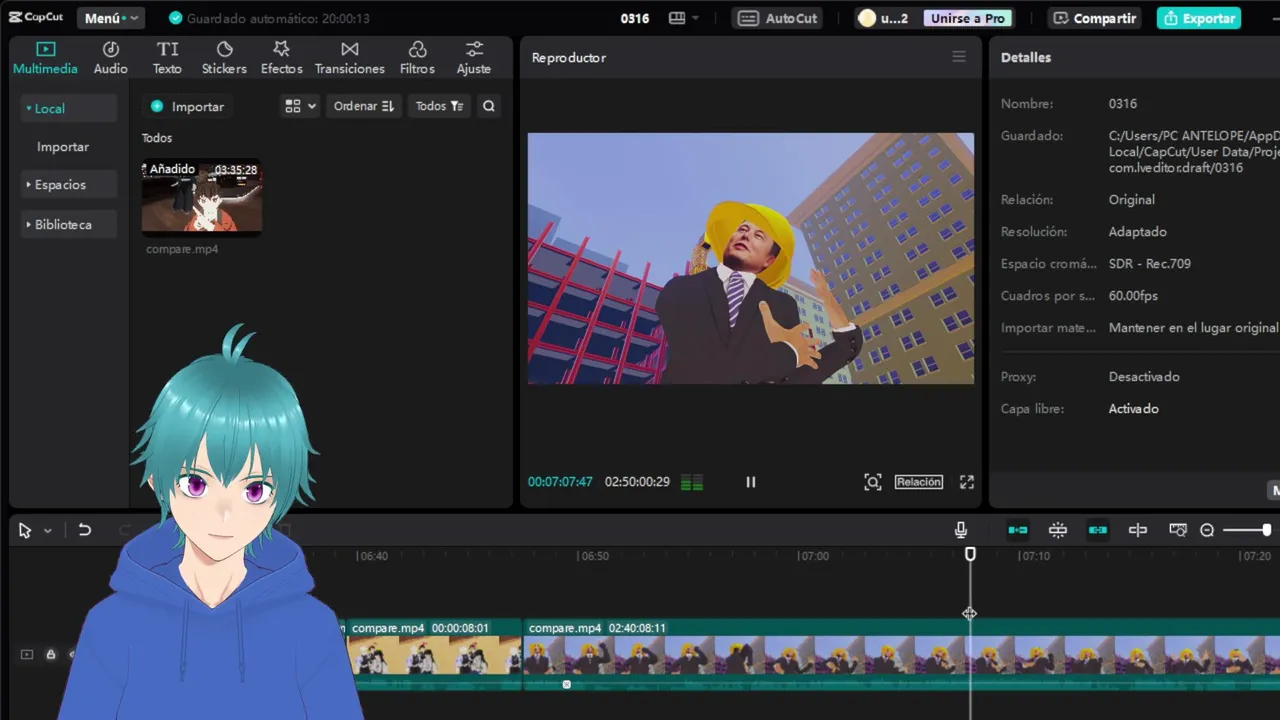Viewport: 1280px width, 720px height.
Task: Click the timeline cover preview icon
Action: (1178, 530)
